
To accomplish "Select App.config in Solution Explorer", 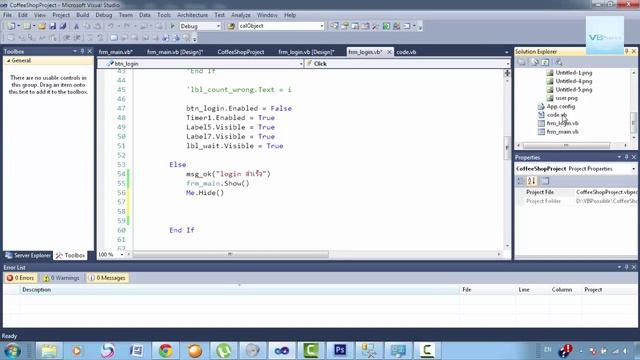I will click(x=561, y=107).
